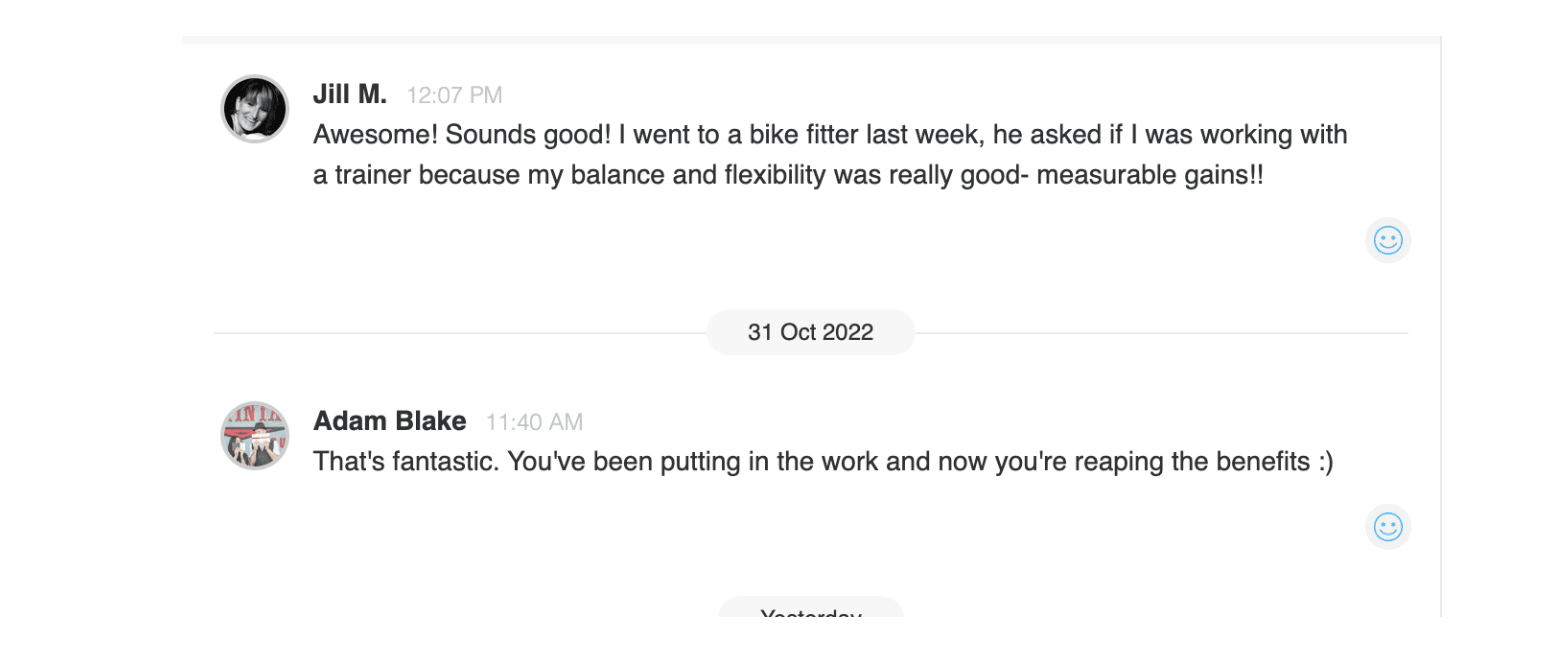Click divider line right of 31 Oct 2022
Viewport: 1554px width, 652px height.
tap(1161, 332)
